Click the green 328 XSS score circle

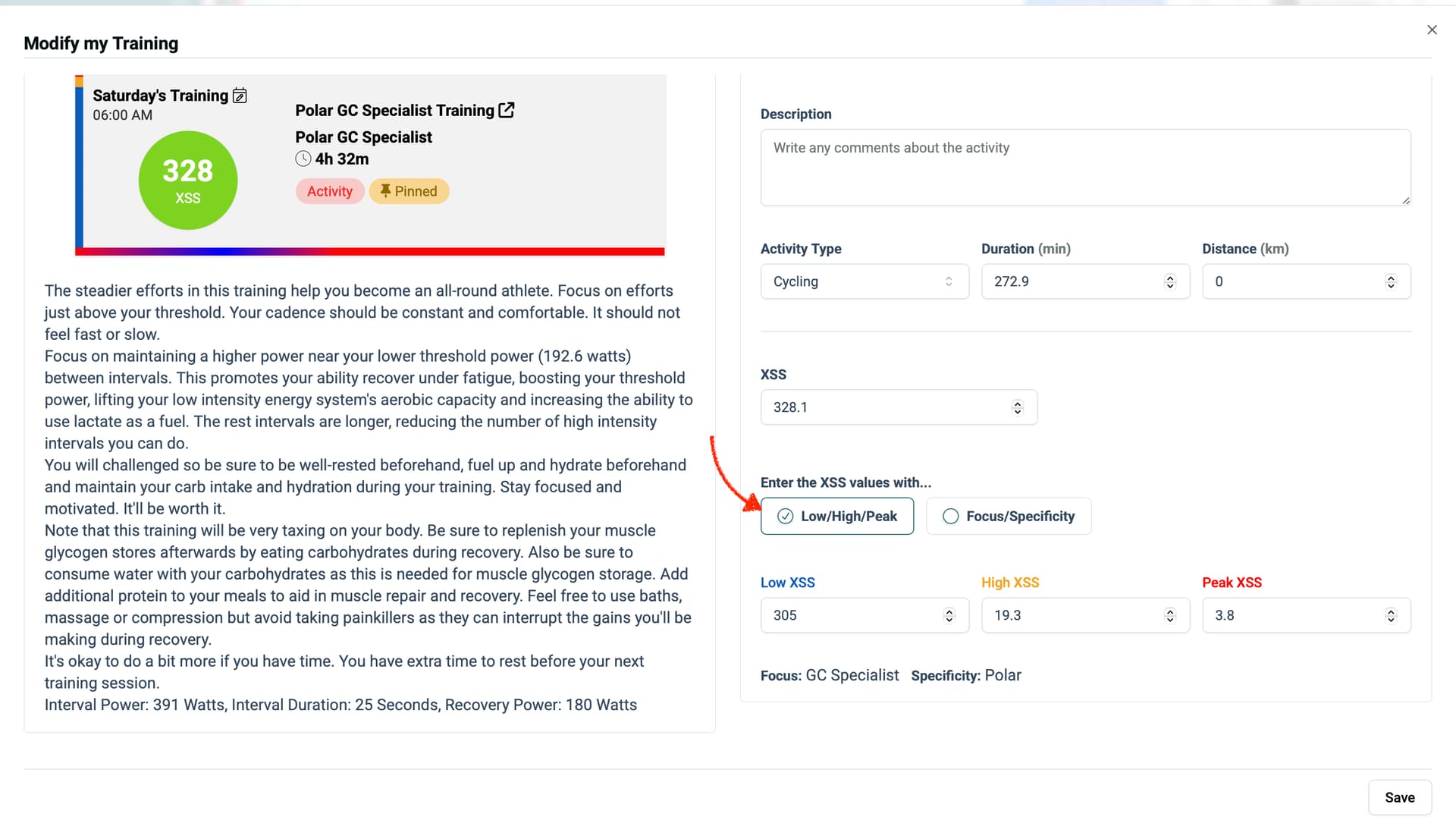[188, 181]
